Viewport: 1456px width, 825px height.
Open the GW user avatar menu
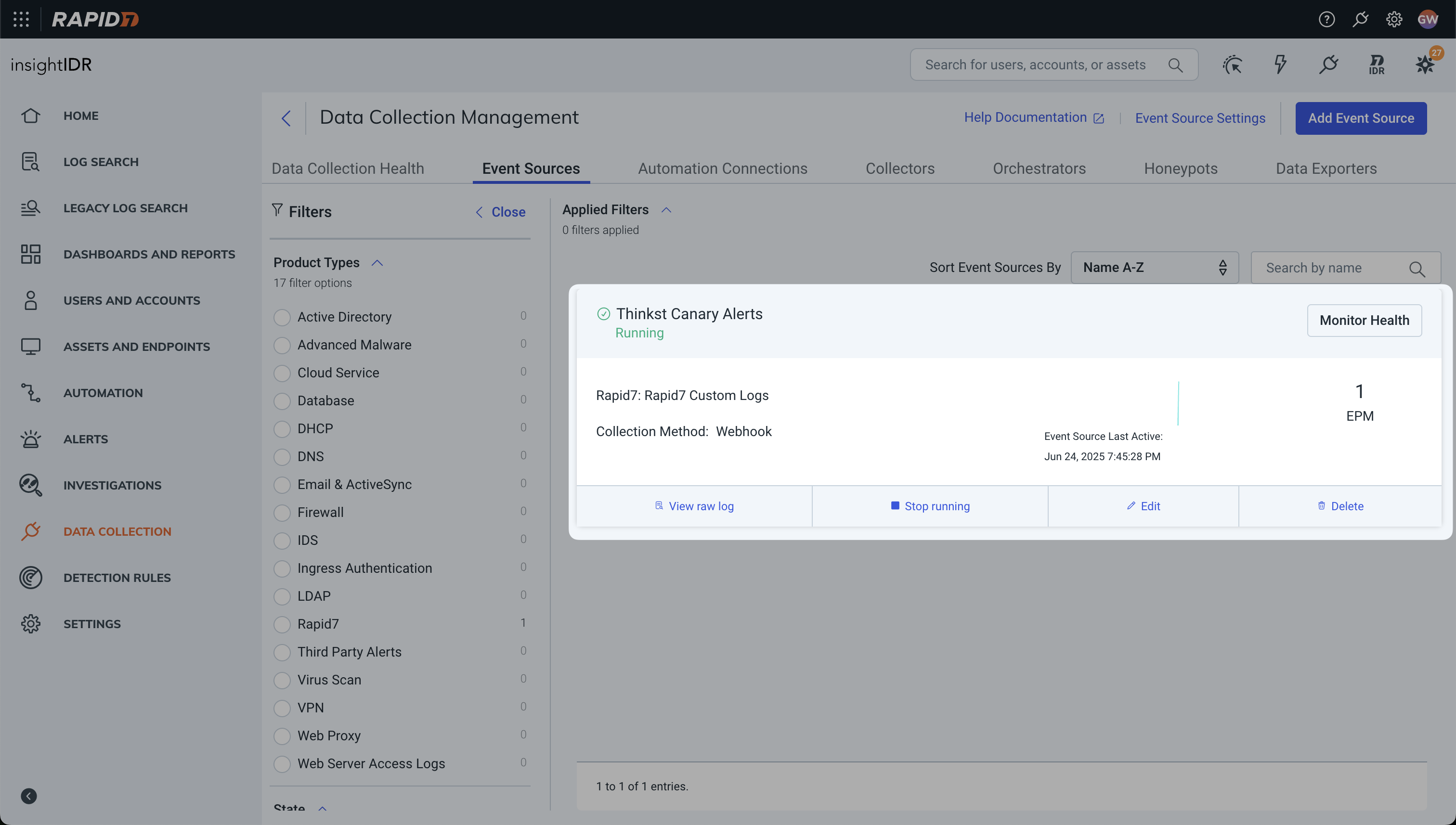pos(1428,19)
